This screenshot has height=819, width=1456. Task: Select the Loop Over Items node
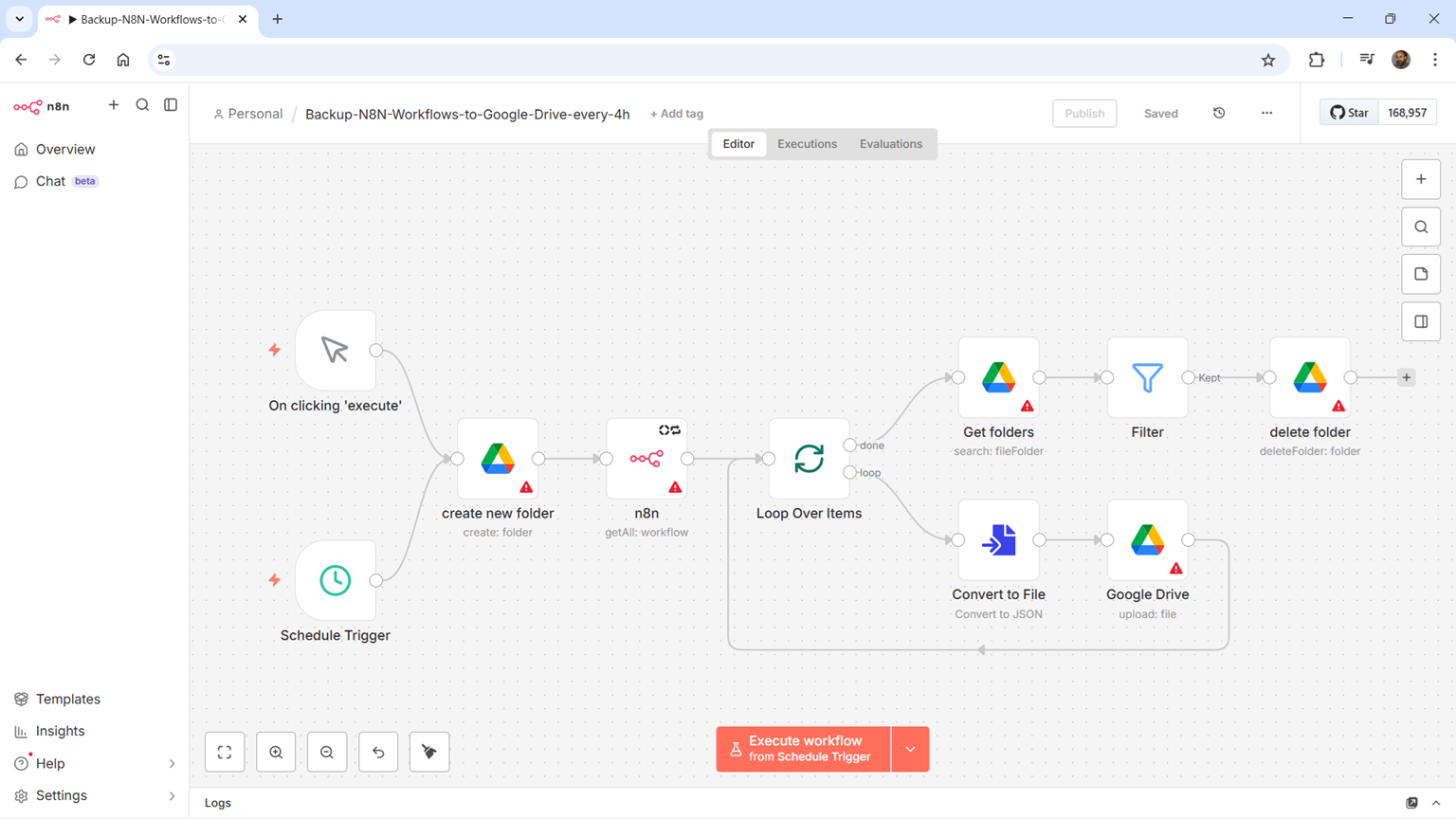click(809, 459)
